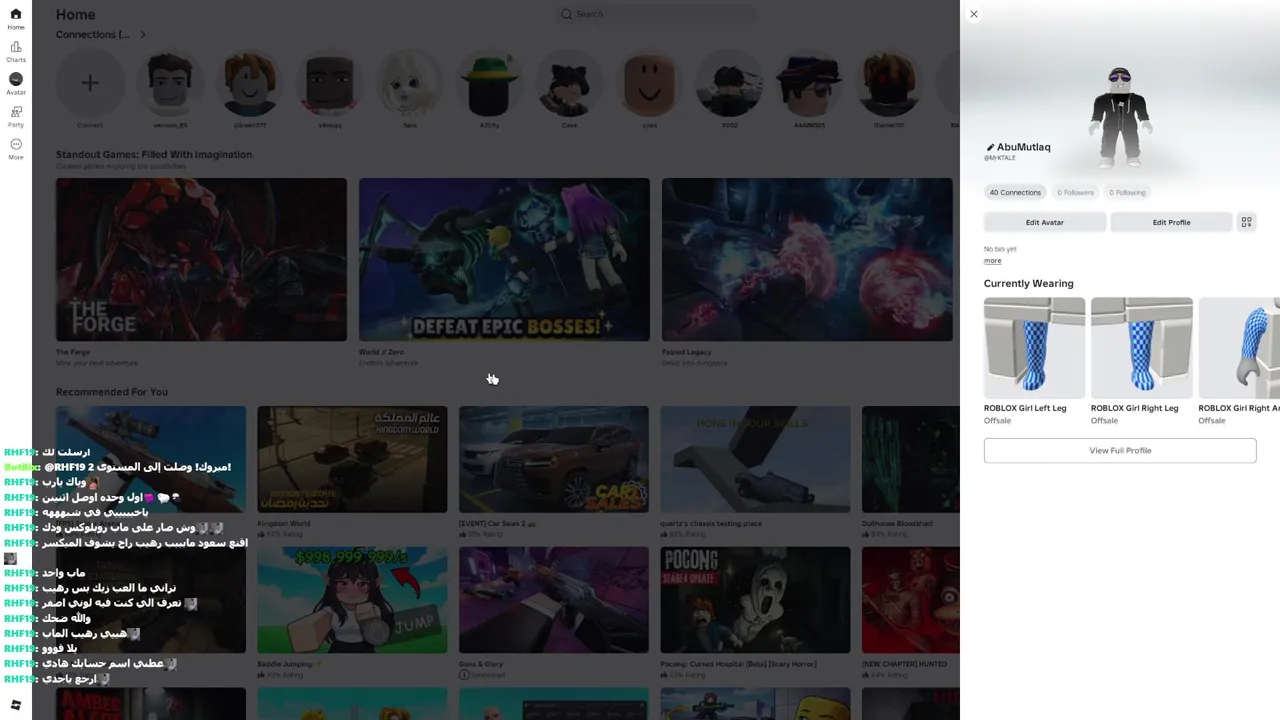1280x720 pixels.
Task: Select the 0 Following tab
Action: (1127, 192)
